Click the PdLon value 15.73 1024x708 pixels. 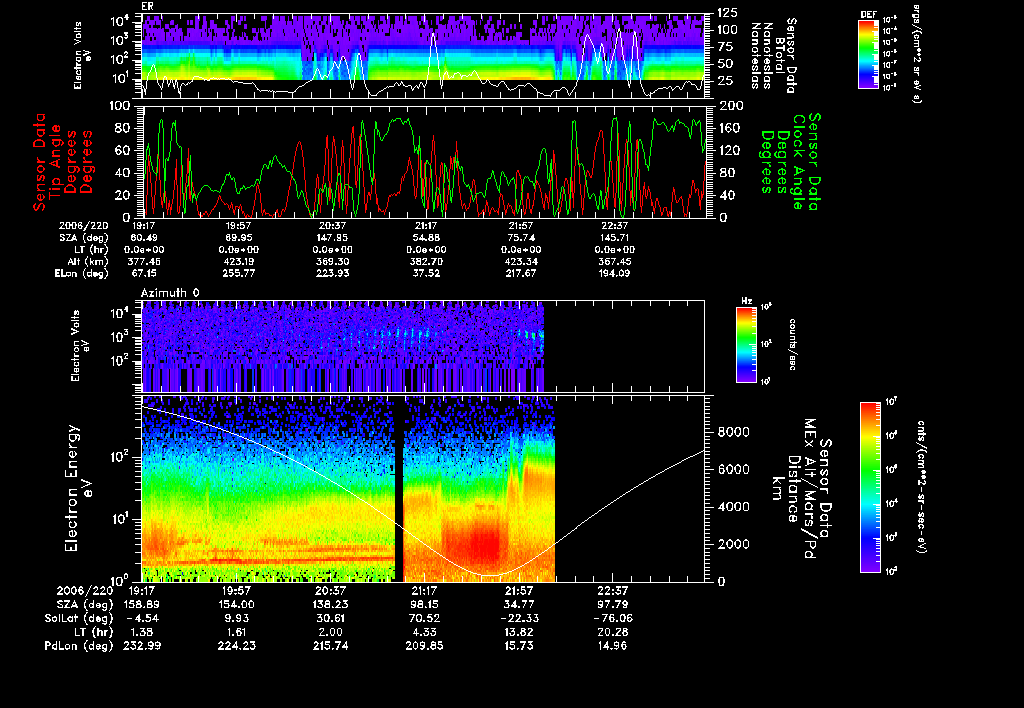click(519, 646)
